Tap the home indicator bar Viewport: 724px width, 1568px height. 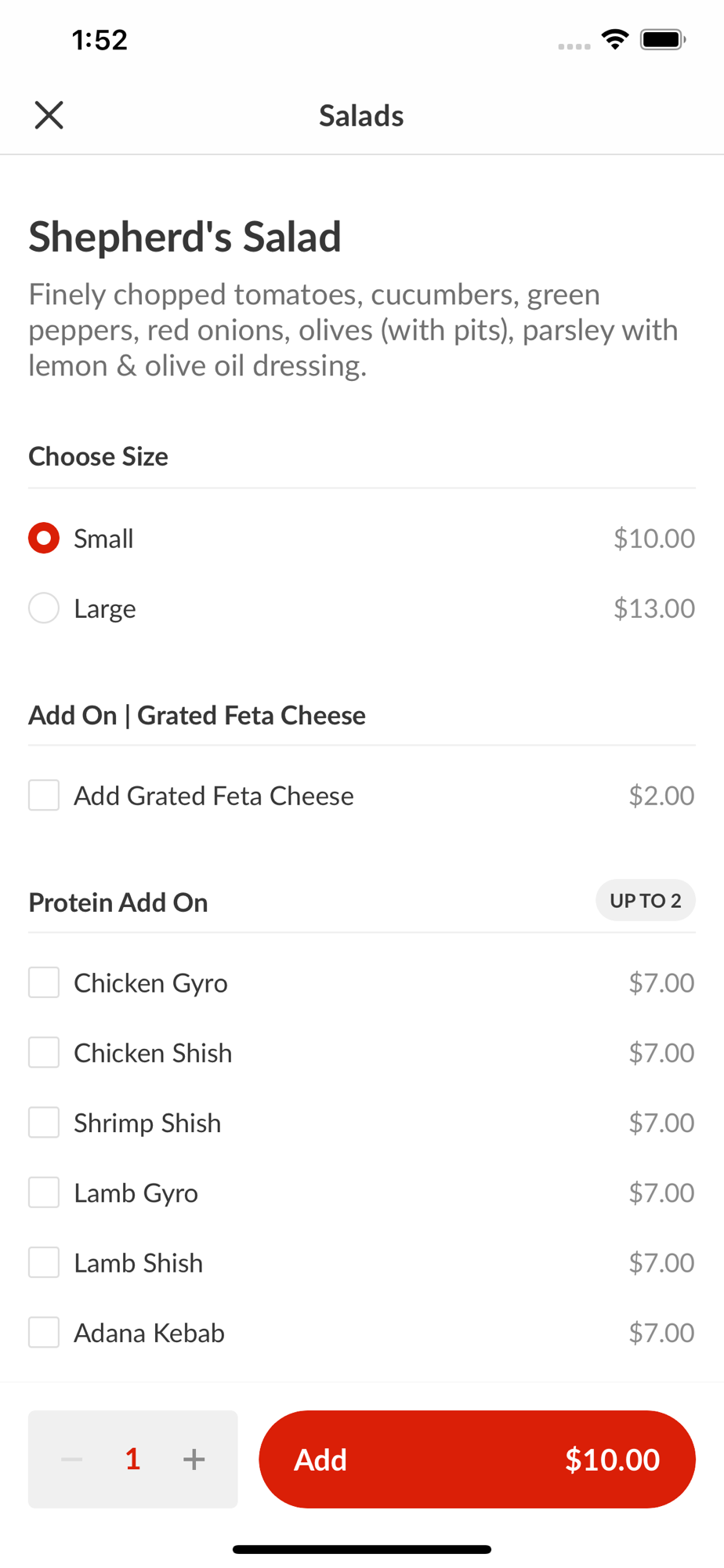[x=362, y=1549]
